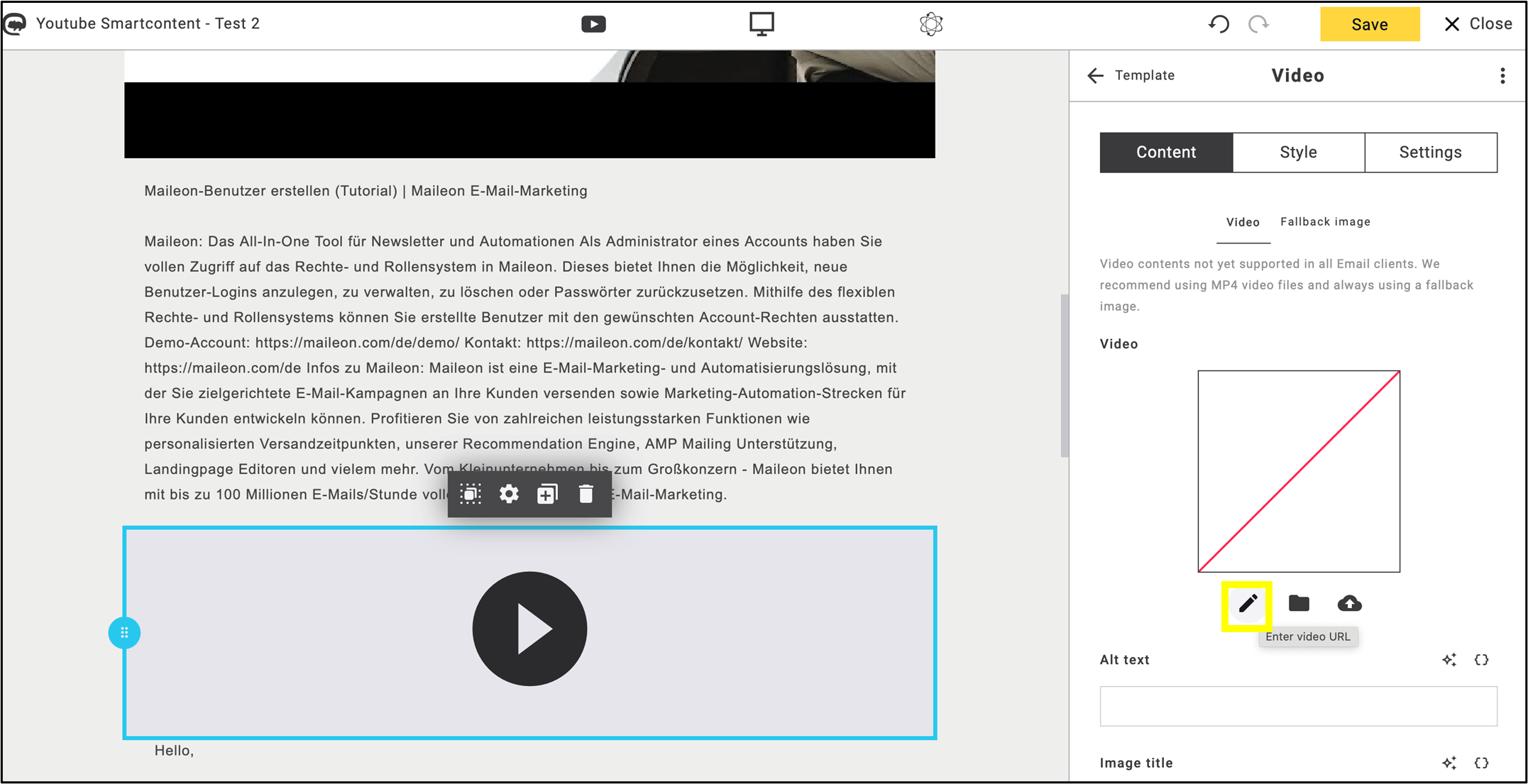Screen dimensions: 1528x784
Task: Open the atom-shaped AI assistant icon
Action: click(x=931, y=24)
